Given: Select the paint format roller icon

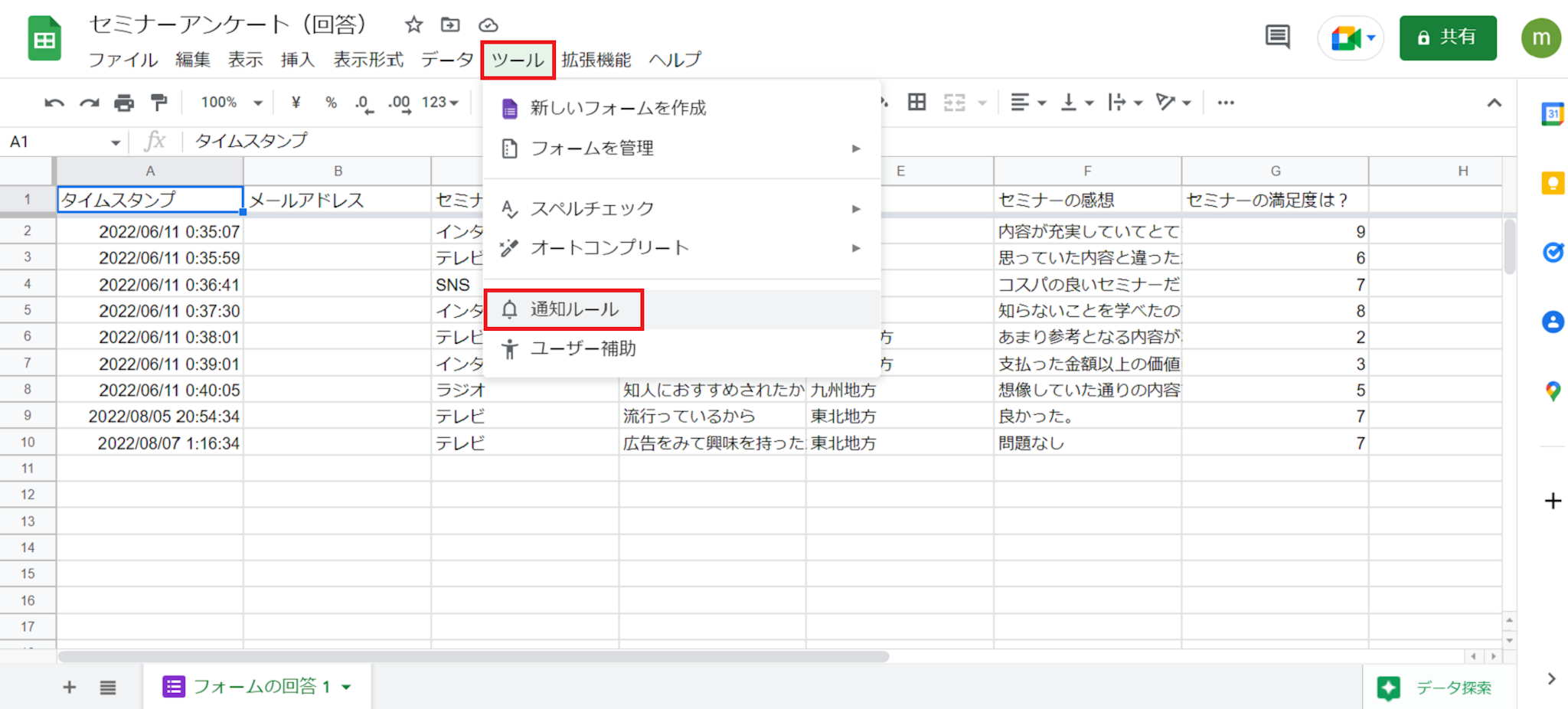Looking at the screenshot, I should coord(159,103).
